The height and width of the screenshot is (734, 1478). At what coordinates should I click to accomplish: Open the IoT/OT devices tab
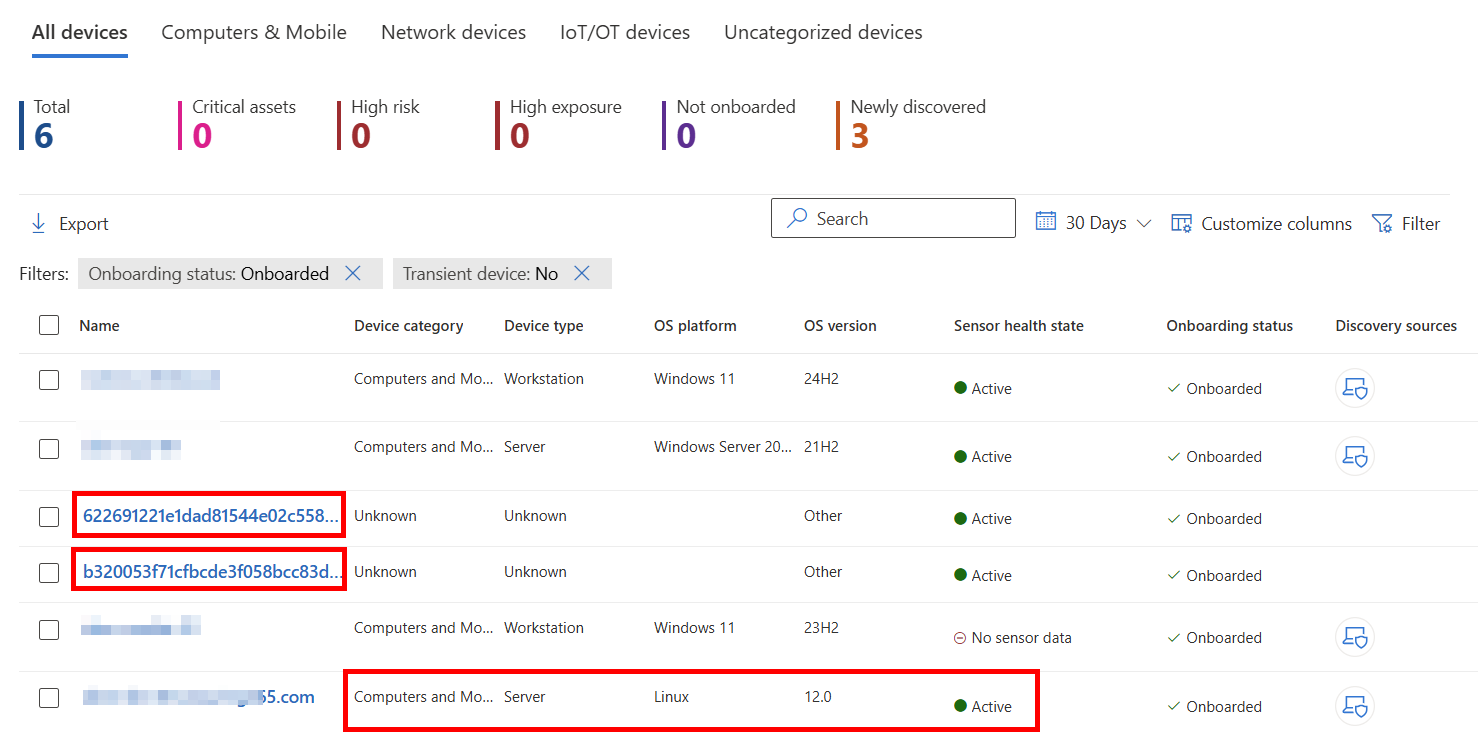pyautogui.click(x=625, y=32)
